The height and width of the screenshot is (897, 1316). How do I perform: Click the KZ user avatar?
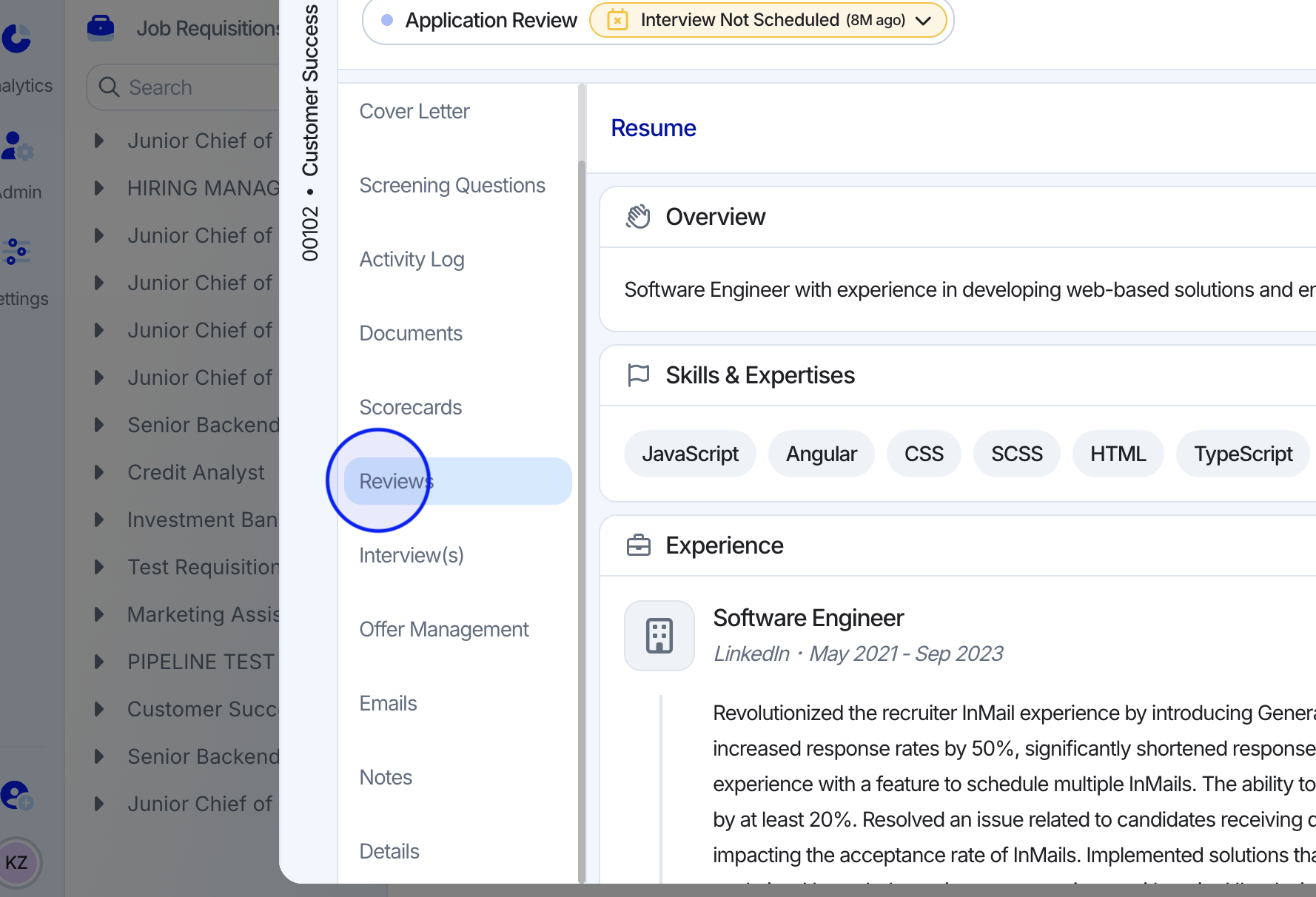click(17, 862)
